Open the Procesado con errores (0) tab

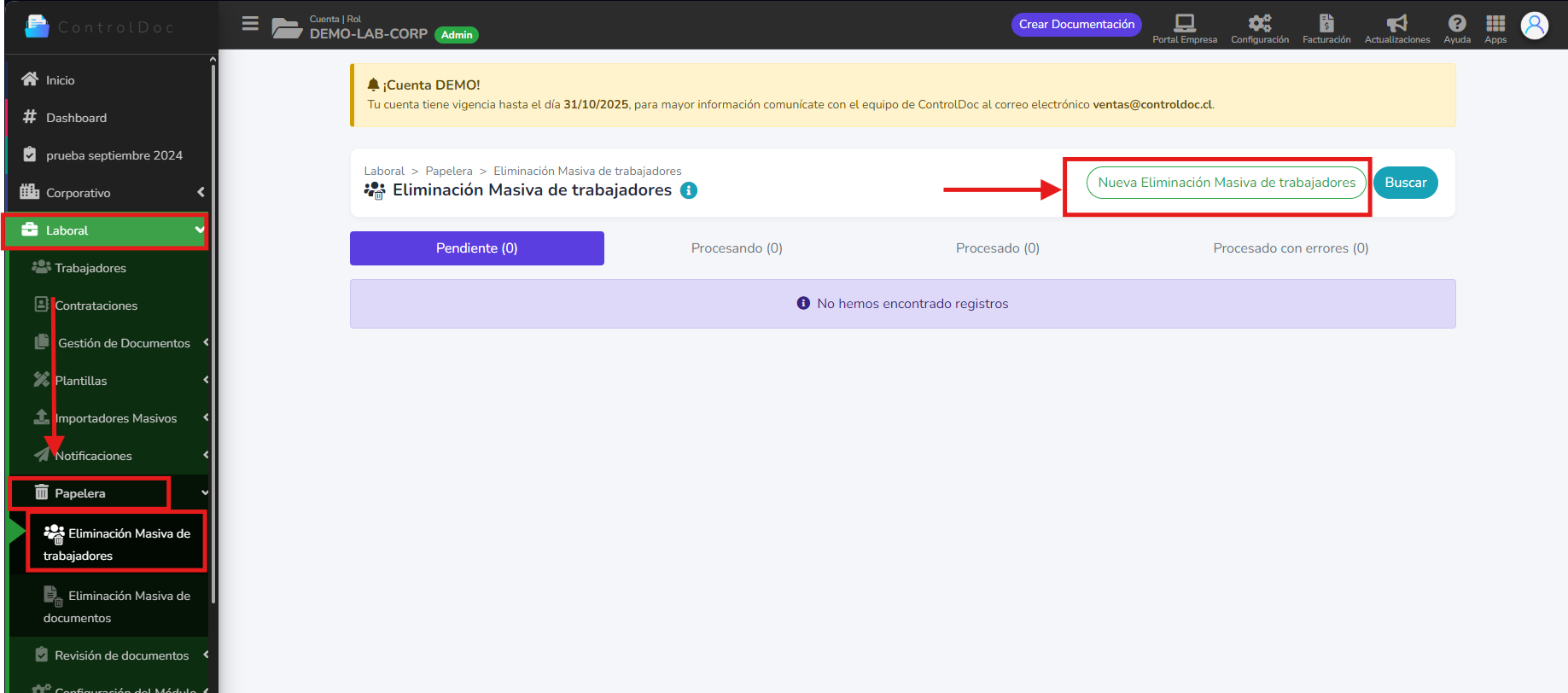point(1291,248)
